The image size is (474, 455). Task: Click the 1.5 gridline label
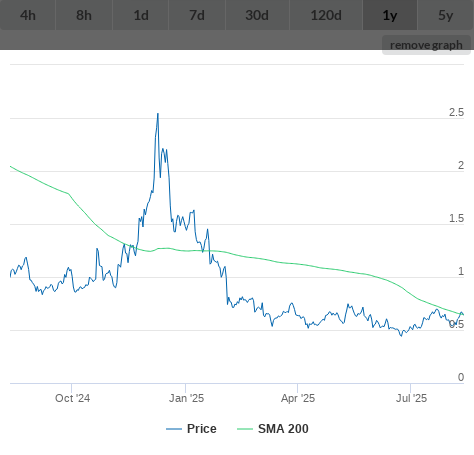pos(456,218)
